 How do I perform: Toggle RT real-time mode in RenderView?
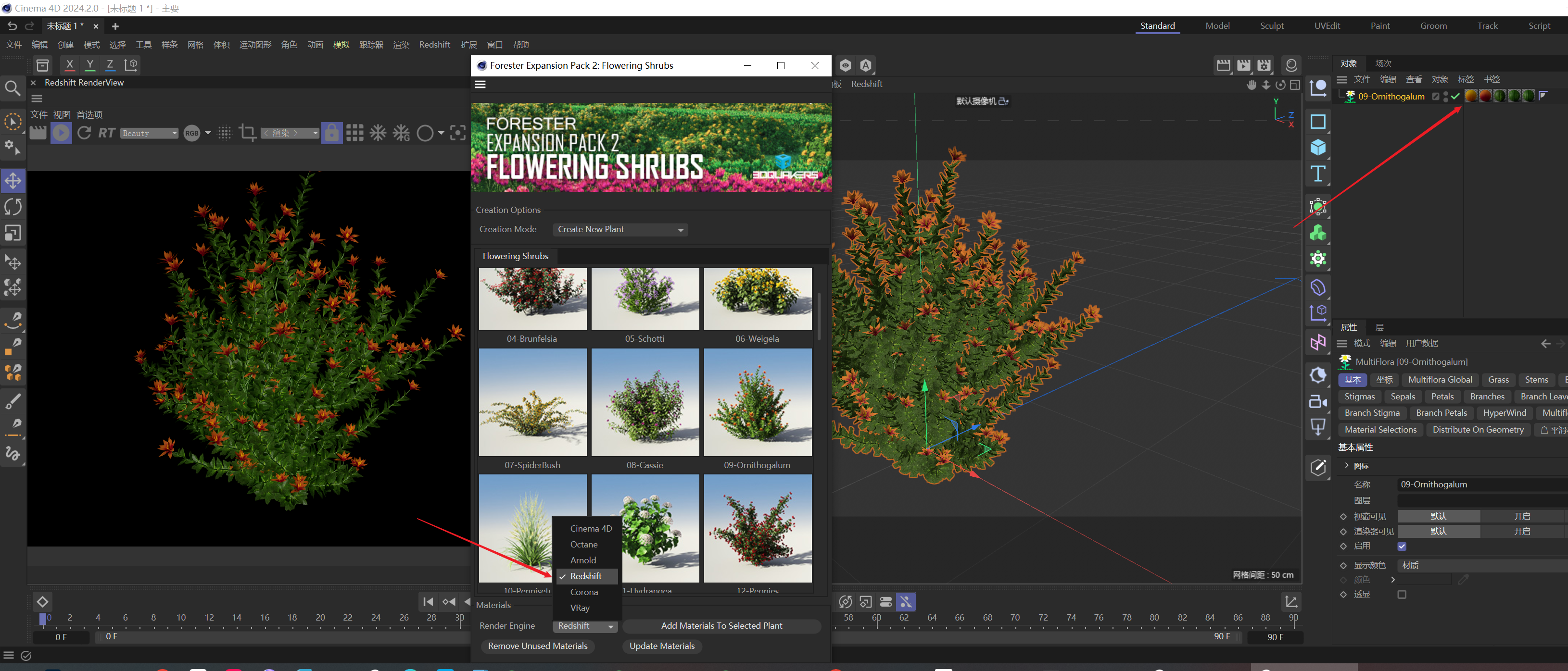click(x=106, y=133)
